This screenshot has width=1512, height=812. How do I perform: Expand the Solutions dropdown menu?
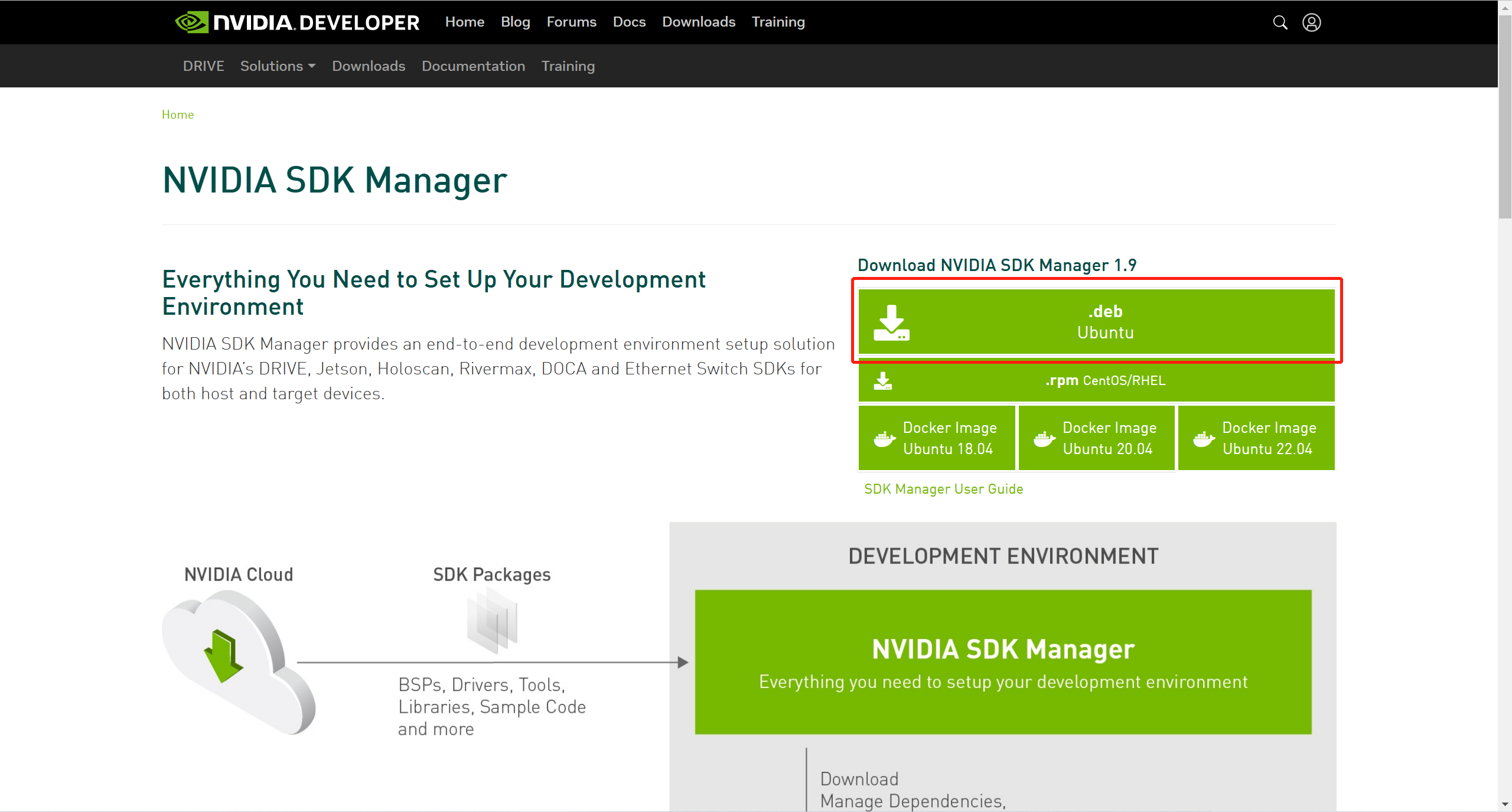click(278, 66)
